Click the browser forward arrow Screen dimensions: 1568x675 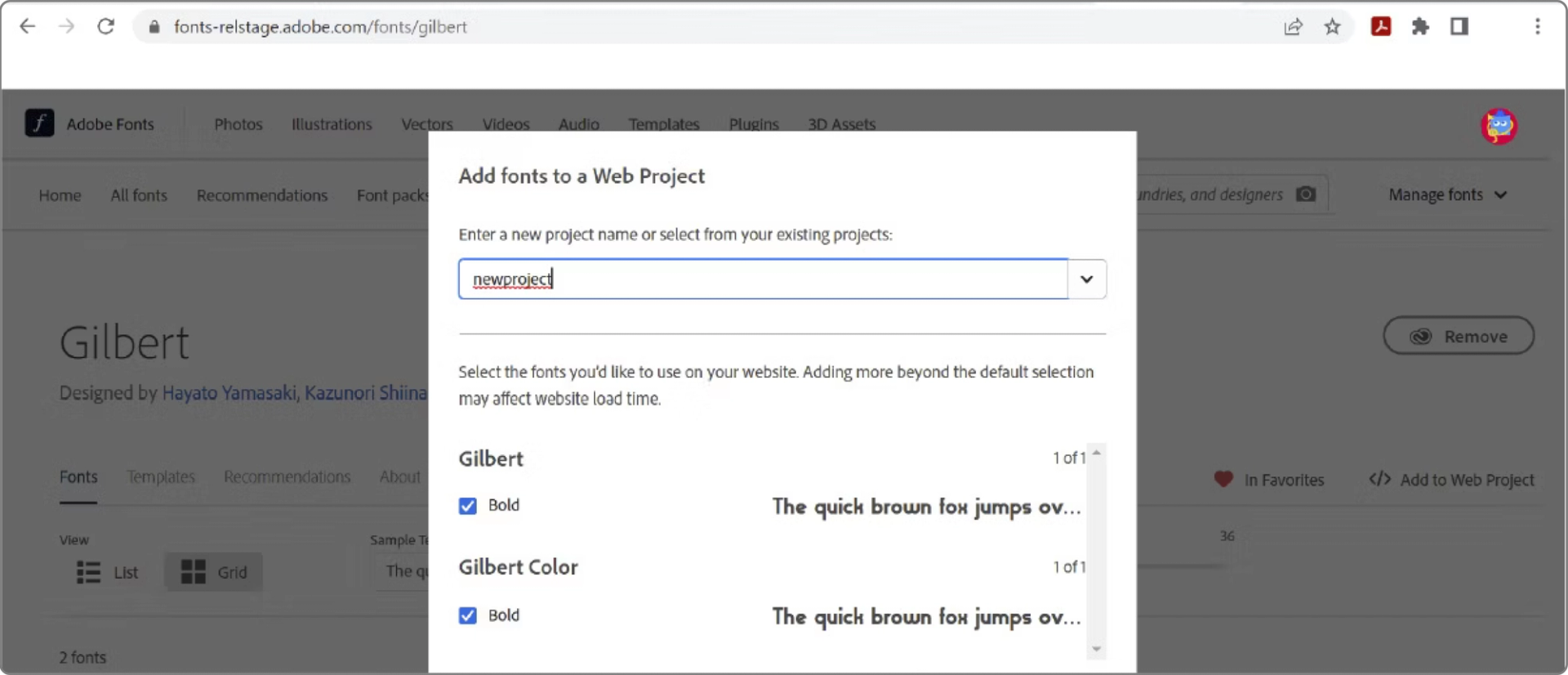(66, 26)
